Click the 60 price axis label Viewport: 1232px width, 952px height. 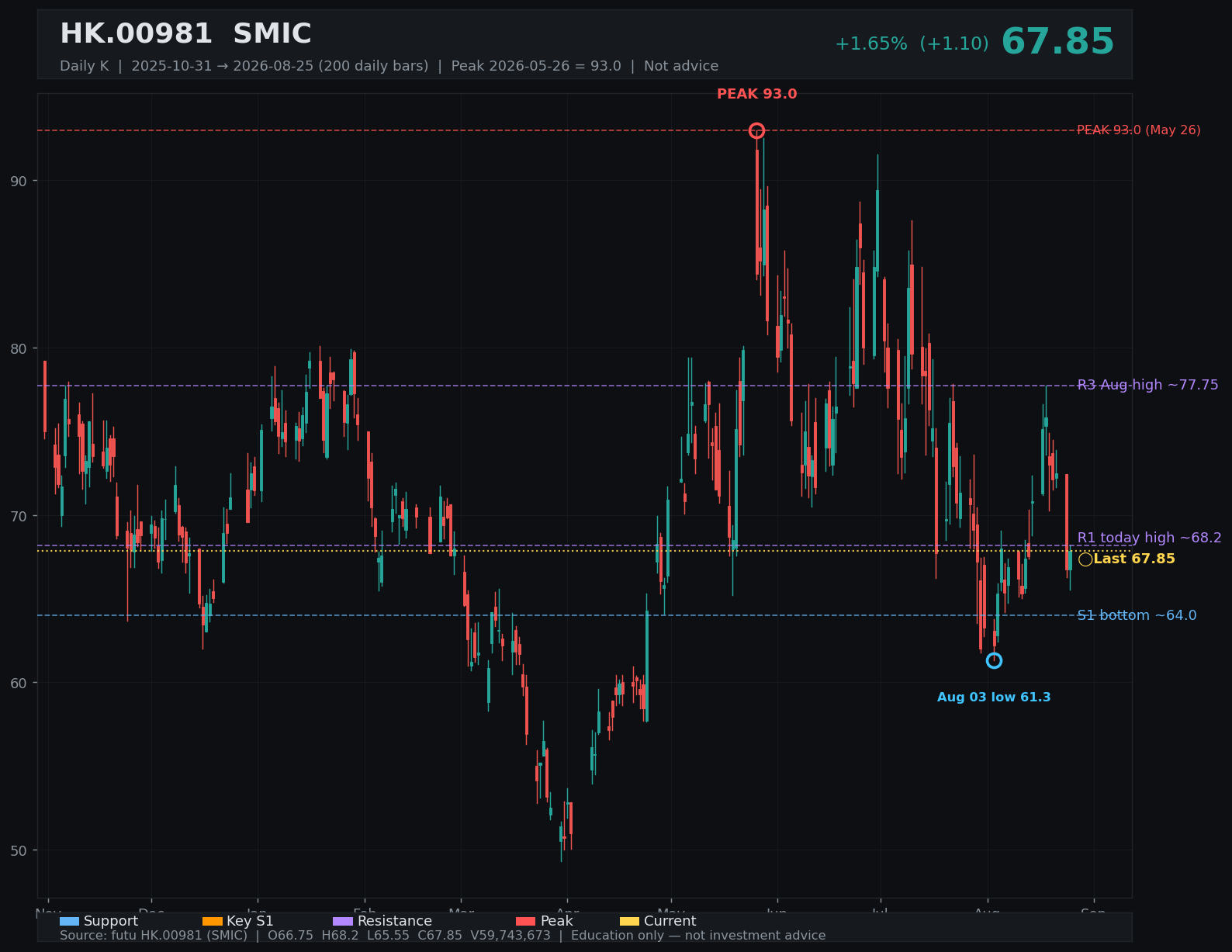point(18,683)
